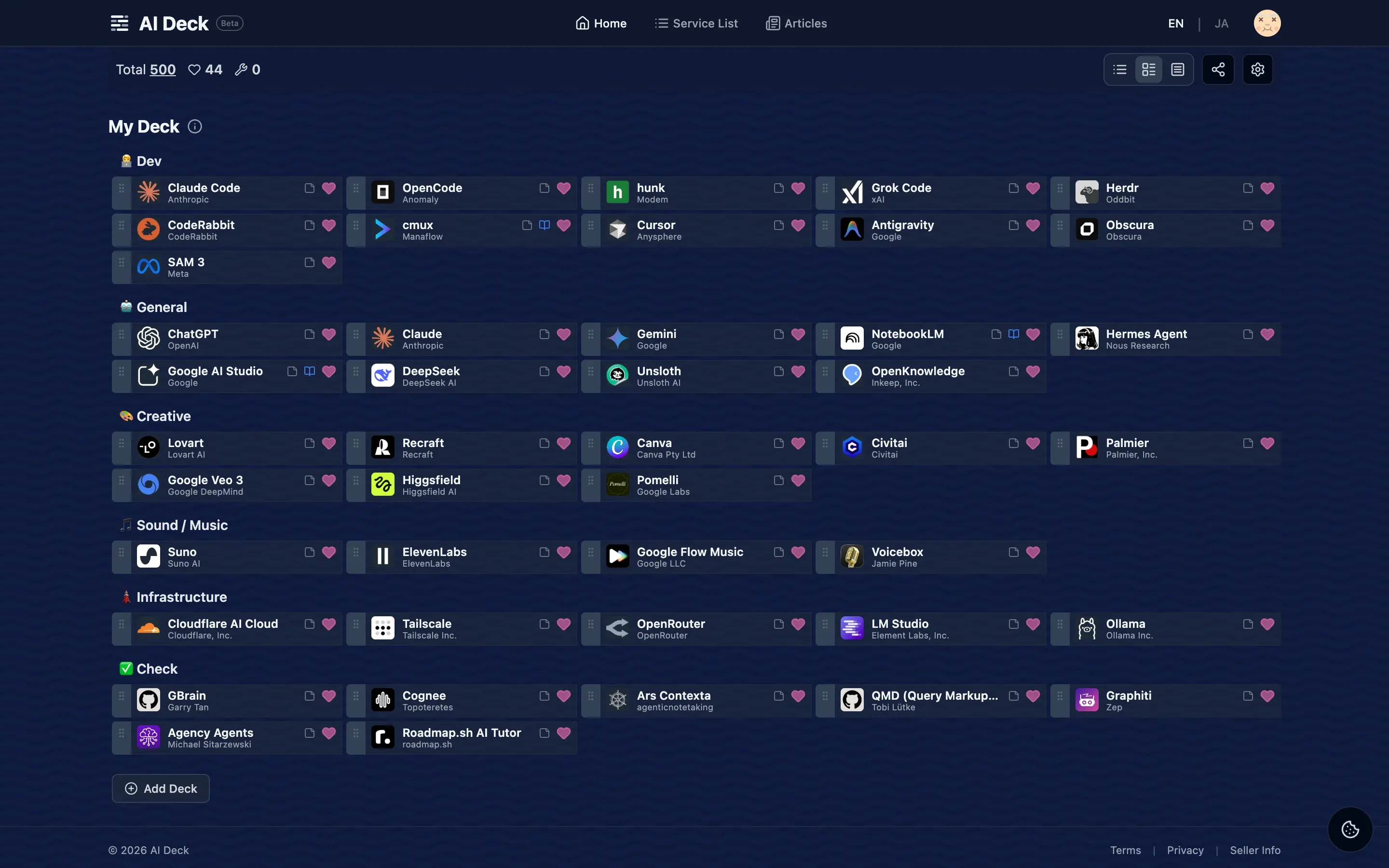
Task: Click the OpenCode logo icon
Action: [383, 192]
